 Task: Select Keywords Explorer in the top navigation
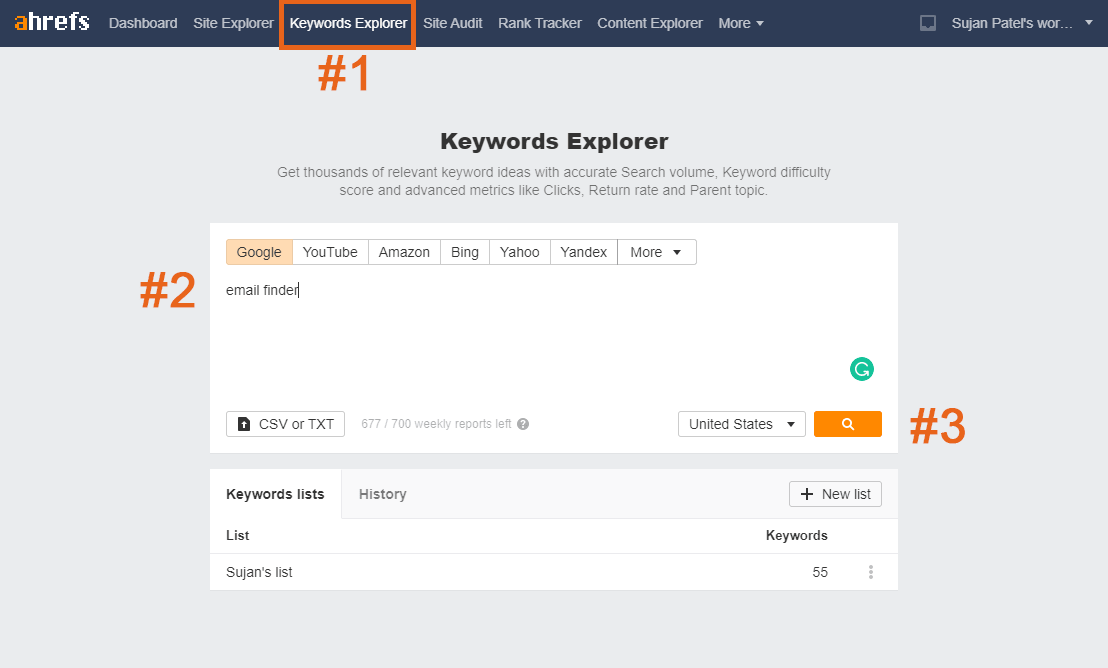point(348,23)
